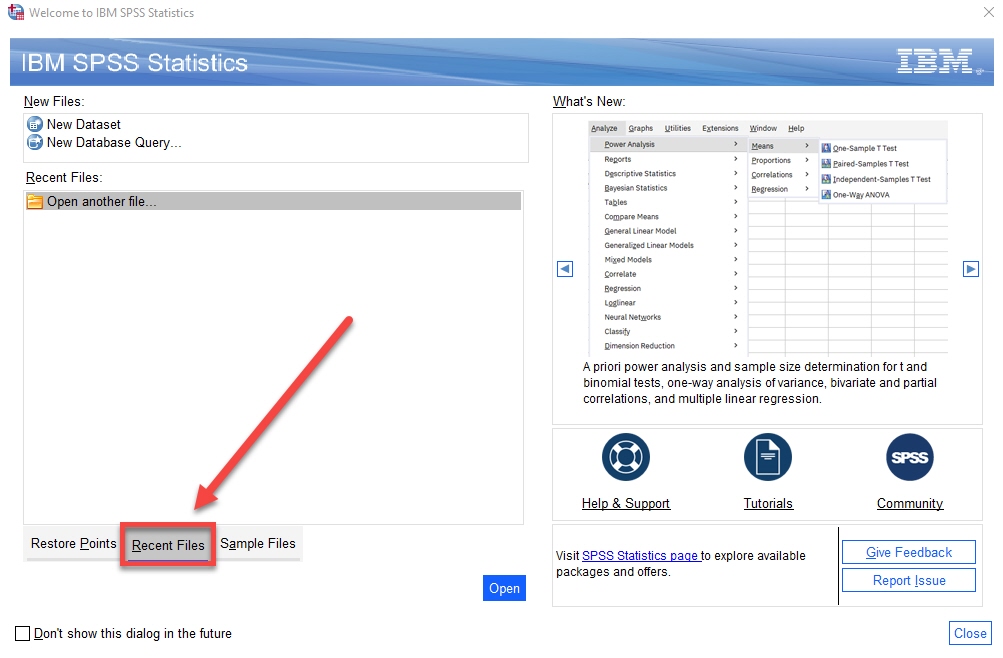Screen dimensions: 1003x658
Task: Click the New Dataset icon
Action: point(35,124)
